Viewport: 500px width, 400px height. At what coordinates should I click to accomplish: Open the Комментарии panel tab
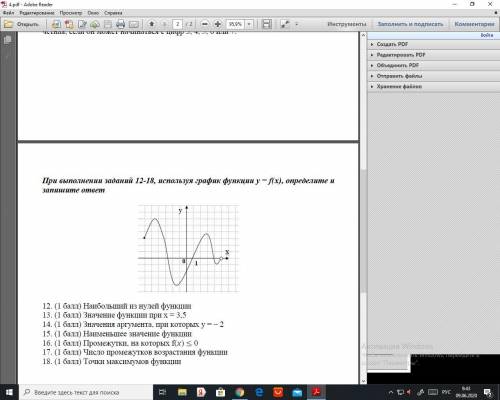(x=474, y=24)
